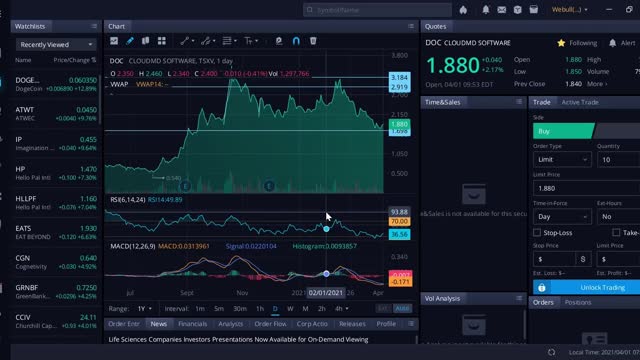The width and height of the screenshot is (640, 360).
Task: Select the Buy side button
Action: (x=563, y=131)
